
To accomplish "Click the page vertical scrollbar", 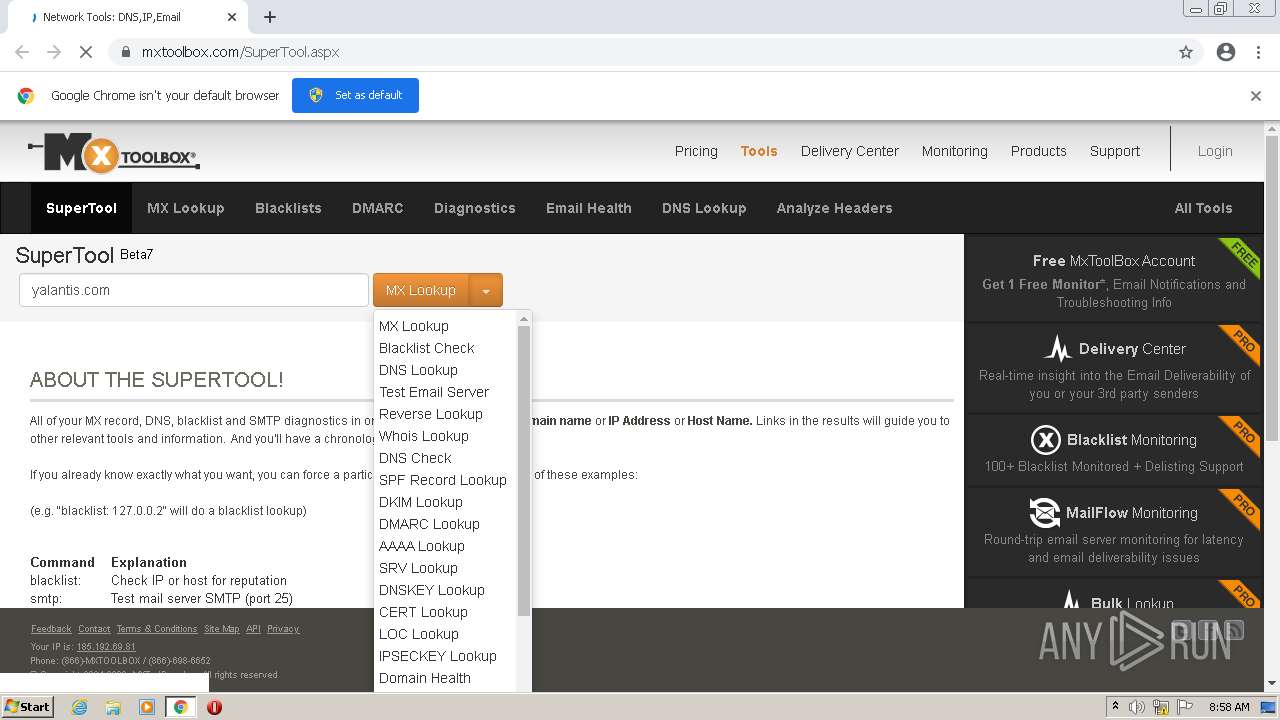I will pyautogui.click(x=1272, y=290).
